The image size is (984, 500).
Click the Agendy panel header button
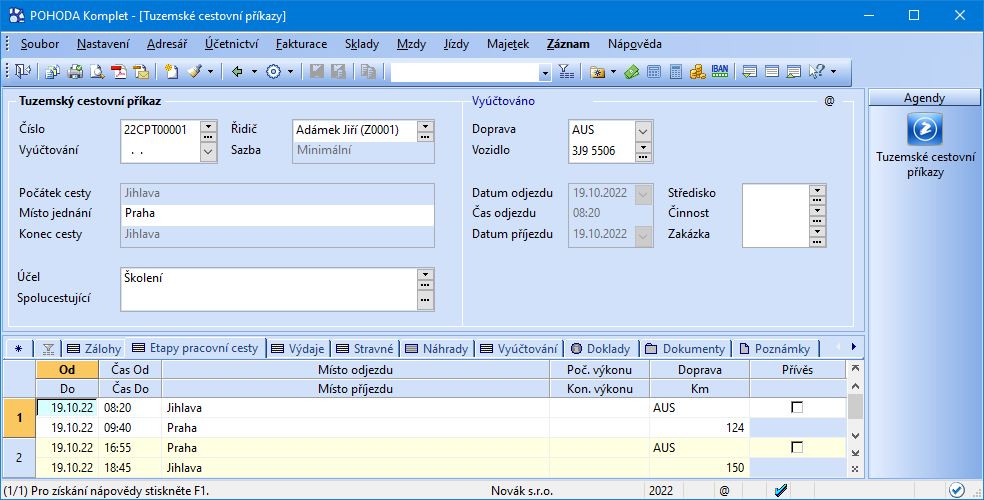pos(924,98)
